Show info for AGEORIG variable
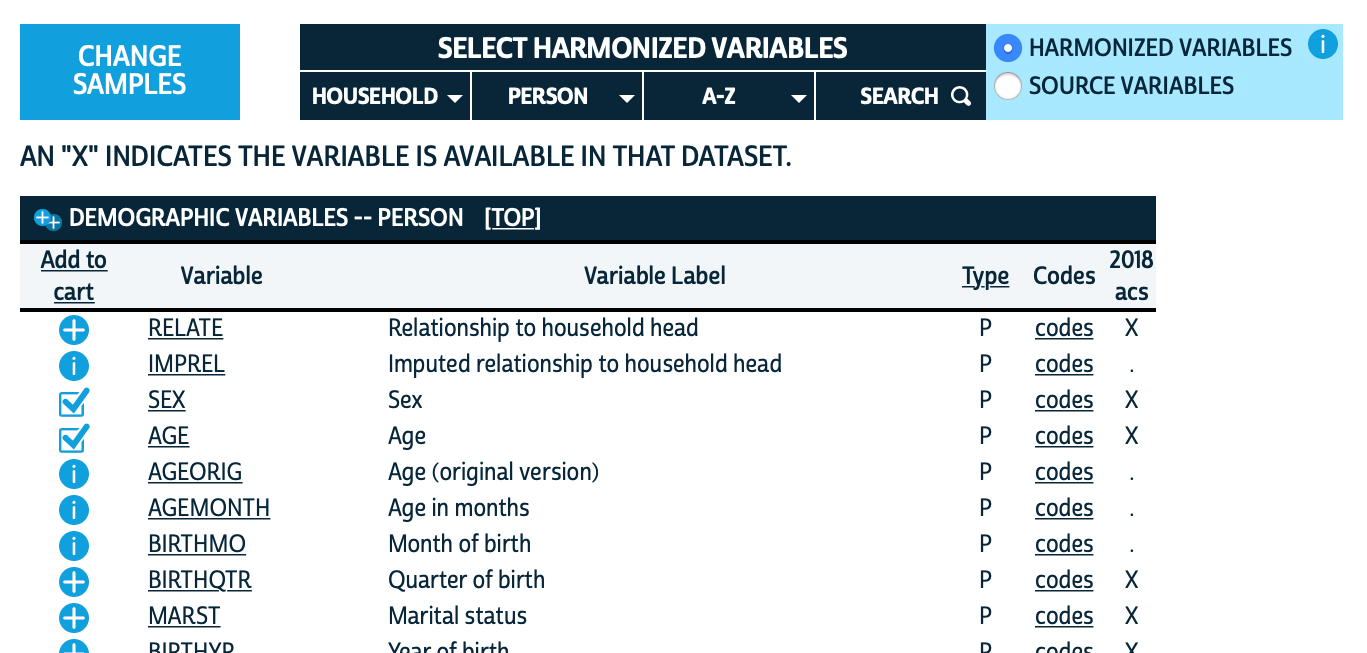Viewport: 1367px width, 653px height. pos(74,474)
